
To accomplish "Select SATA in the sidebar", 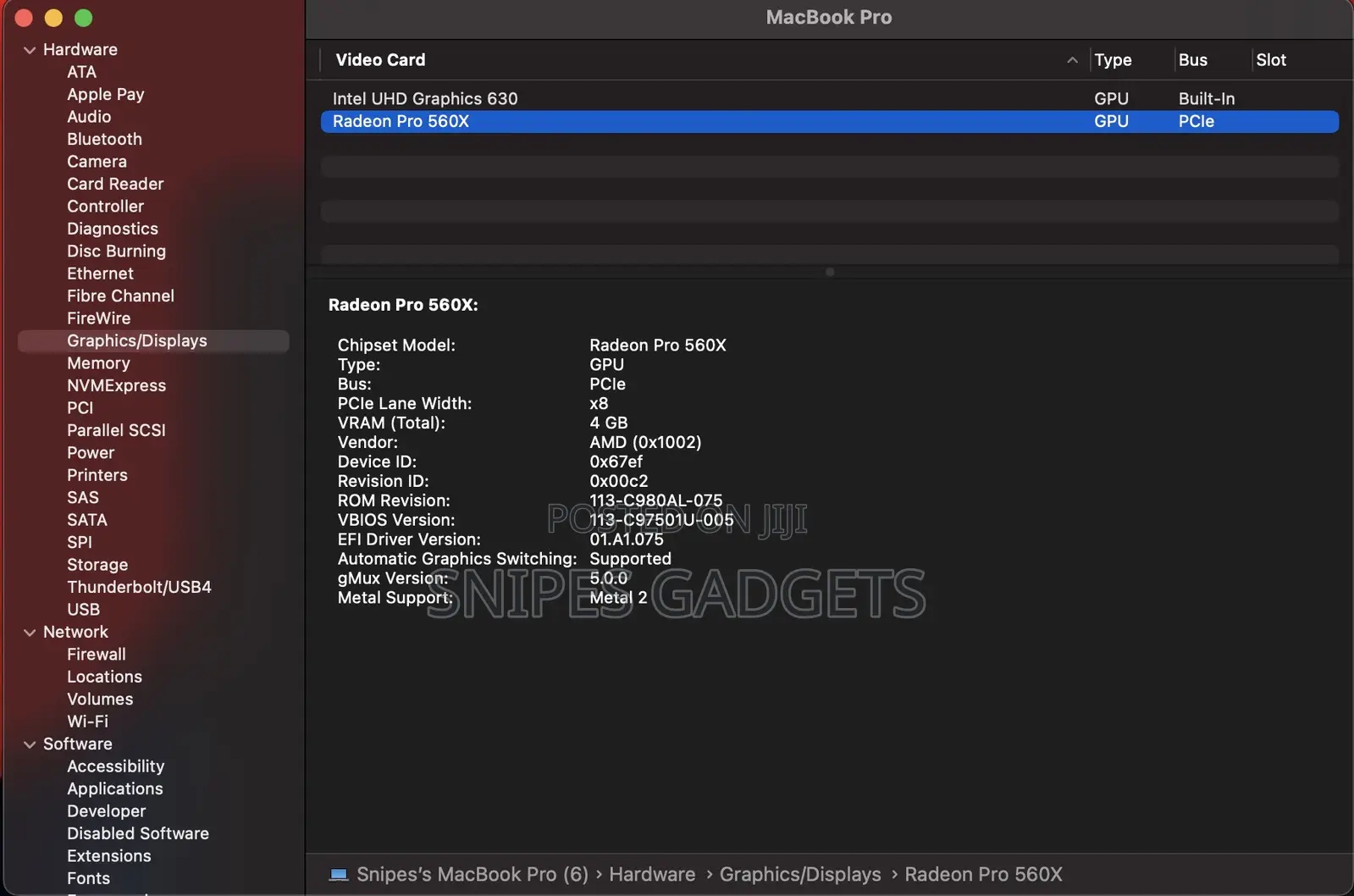I will point(86,520).
